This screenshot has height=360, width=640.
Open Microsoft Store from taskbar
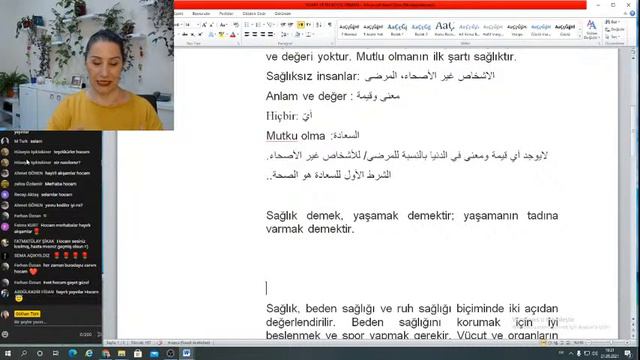click(138, 353)
